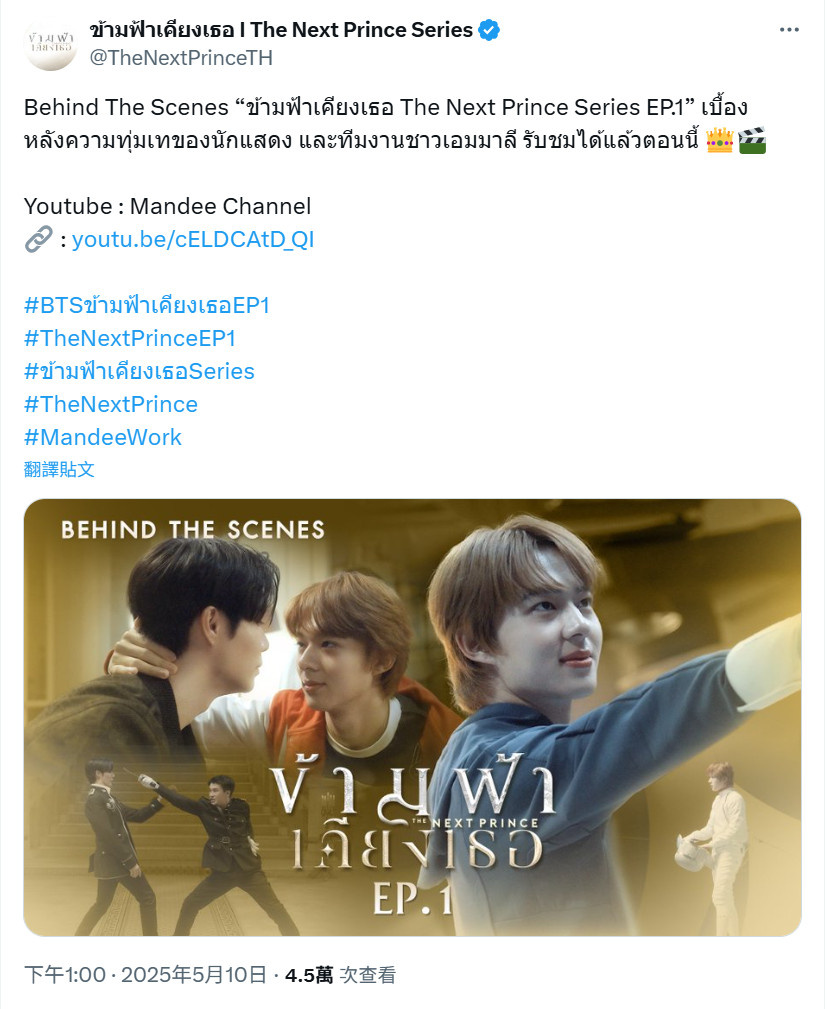Open hashtag #ข้ามฟ้าเคียงเธอSeries
827x1009 pixels.
click(x=139, y=371)
